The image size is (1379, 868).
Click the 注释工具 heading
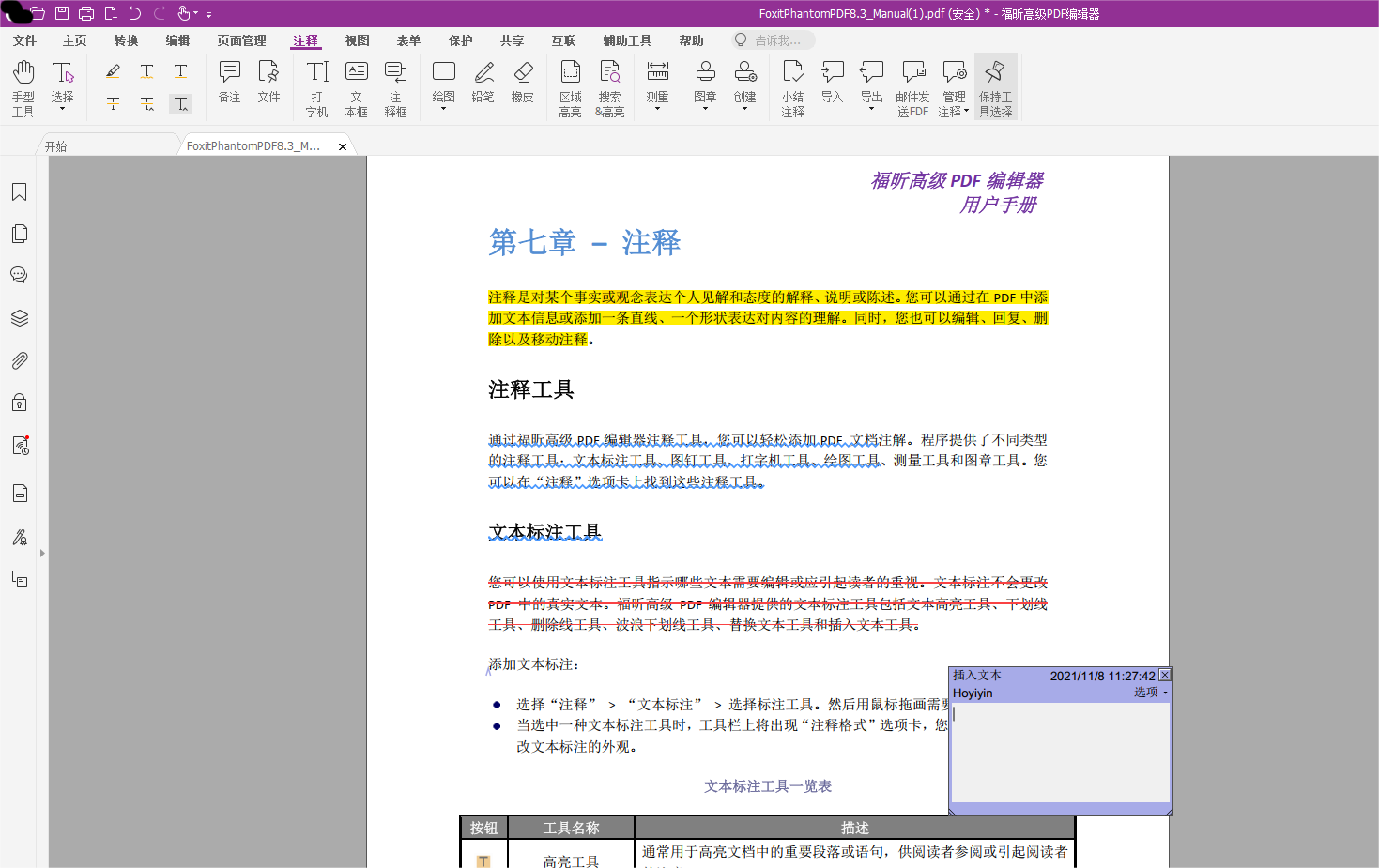click(x=531, y=389)
